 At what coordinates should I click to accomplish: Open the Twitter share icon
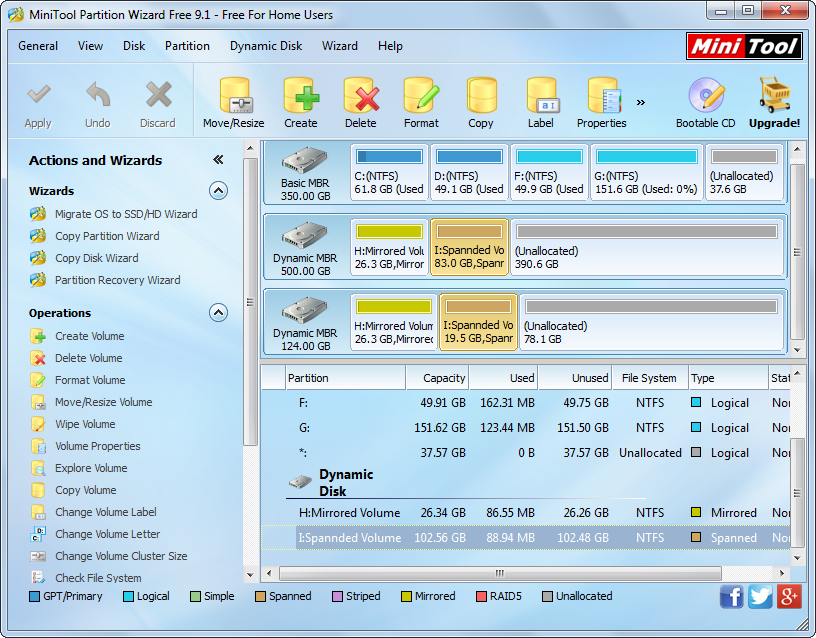click(760, 596)
